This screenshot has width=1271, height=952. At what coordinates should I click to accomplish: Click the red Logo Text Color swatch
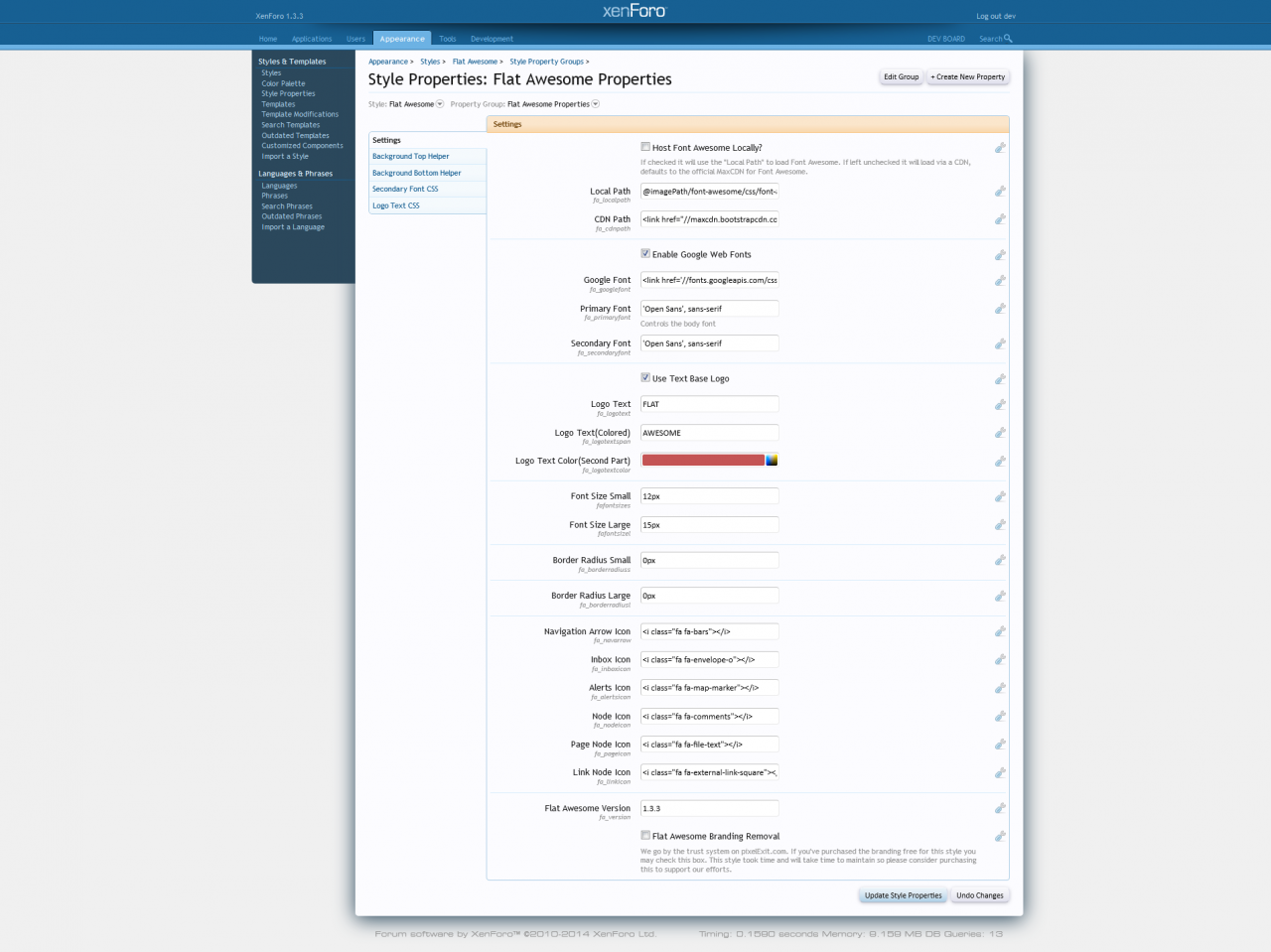(x=703, y=461)
